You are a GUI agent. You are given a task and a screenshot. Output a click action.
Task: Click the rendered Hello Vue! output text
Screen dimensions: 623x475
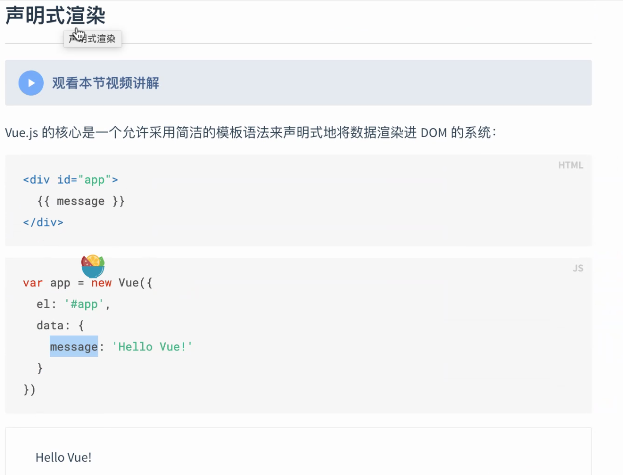pos(63,457)
